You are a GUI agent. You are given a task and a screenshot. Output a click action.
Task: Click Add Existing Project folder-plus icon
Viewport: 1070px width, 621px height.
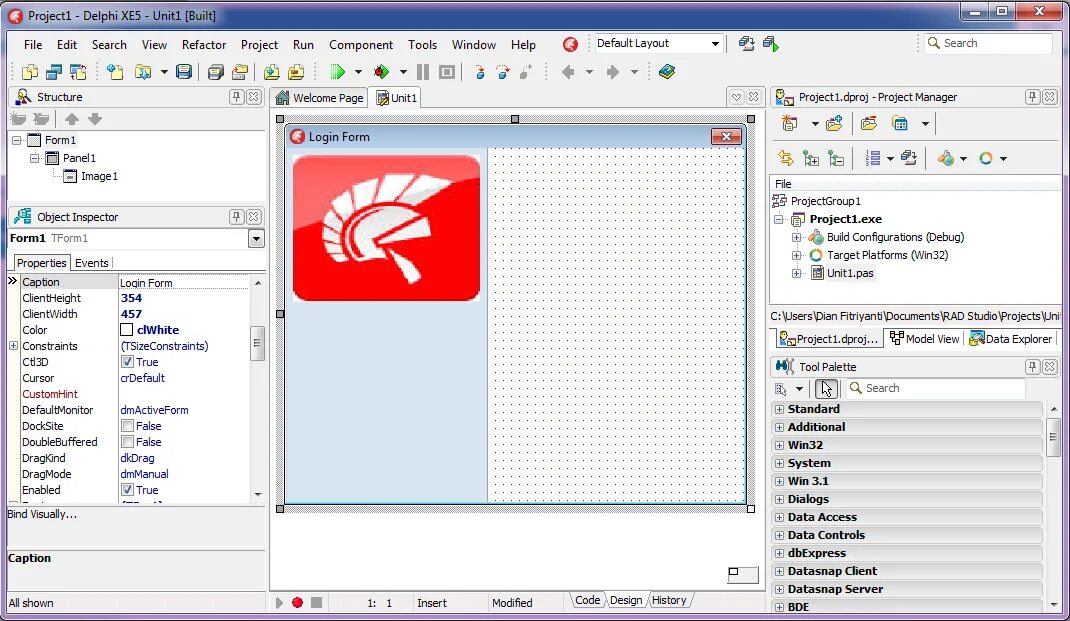pos(834,124)
